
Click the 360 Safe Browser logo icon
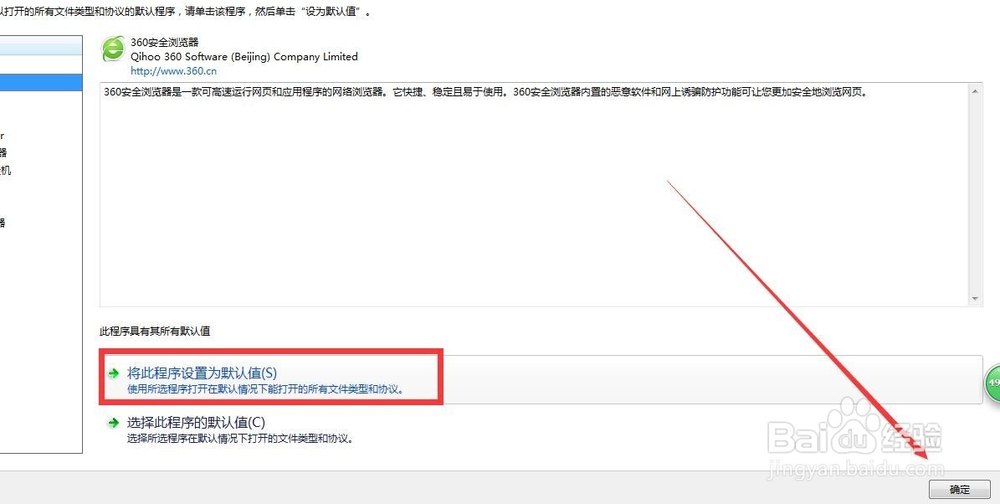tap(114, 49)
